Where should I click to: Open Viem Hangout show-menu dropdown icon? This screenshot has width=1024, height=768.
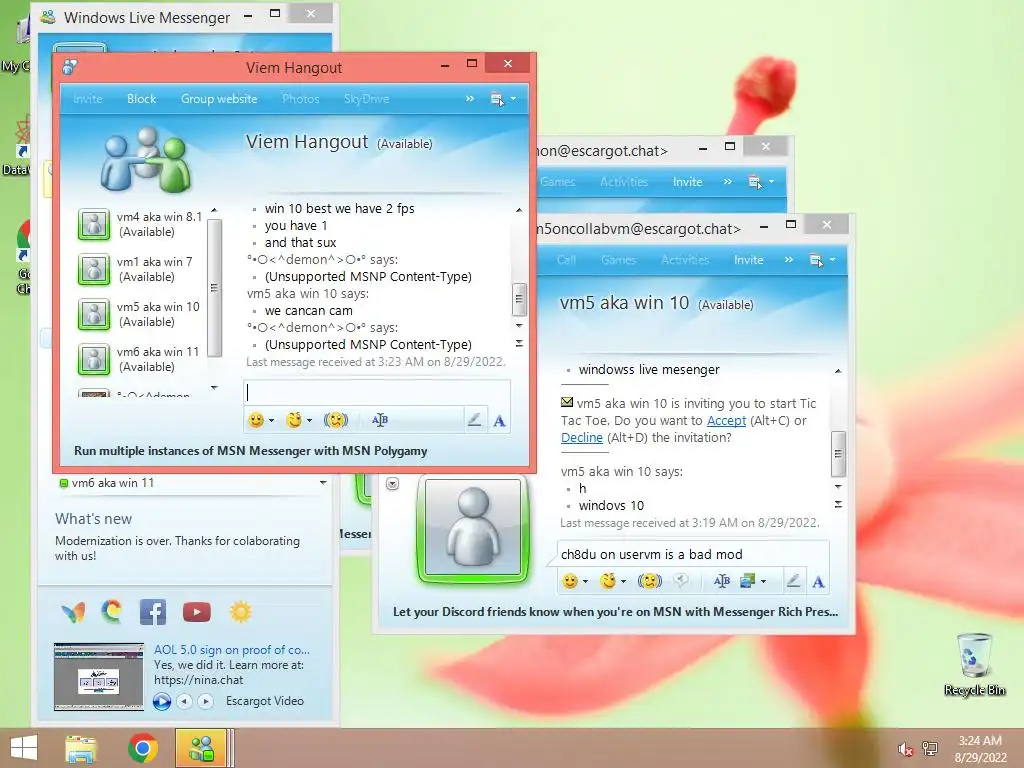503,99
